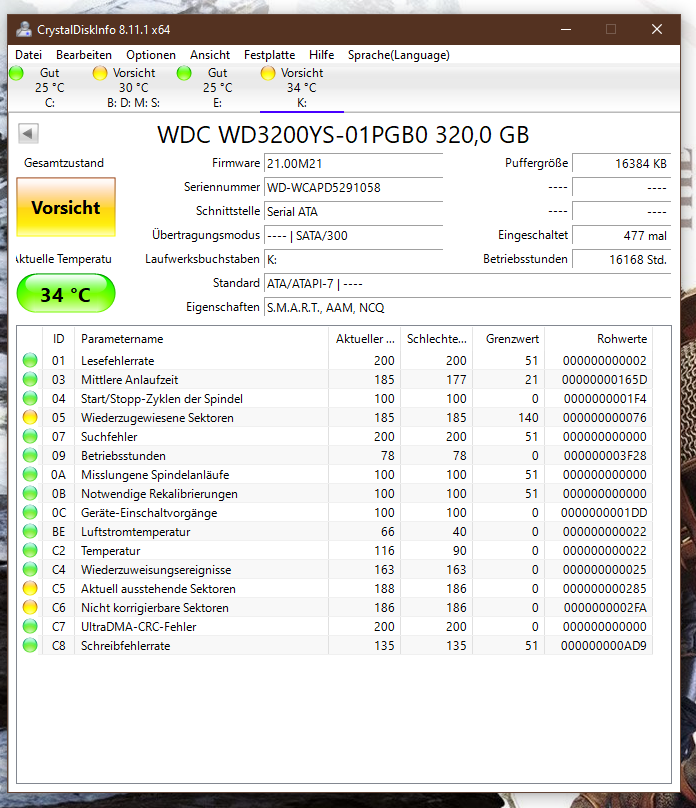Click status dot of UltraDMA-CRC-Fehler row
Viewport: 696px width, 808px height.
30,627
